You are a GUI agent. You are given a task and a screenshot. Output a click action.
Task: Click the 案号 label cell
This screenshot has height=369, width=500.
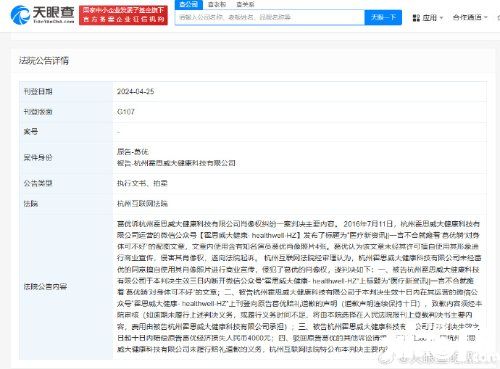[x=66, y=132]
